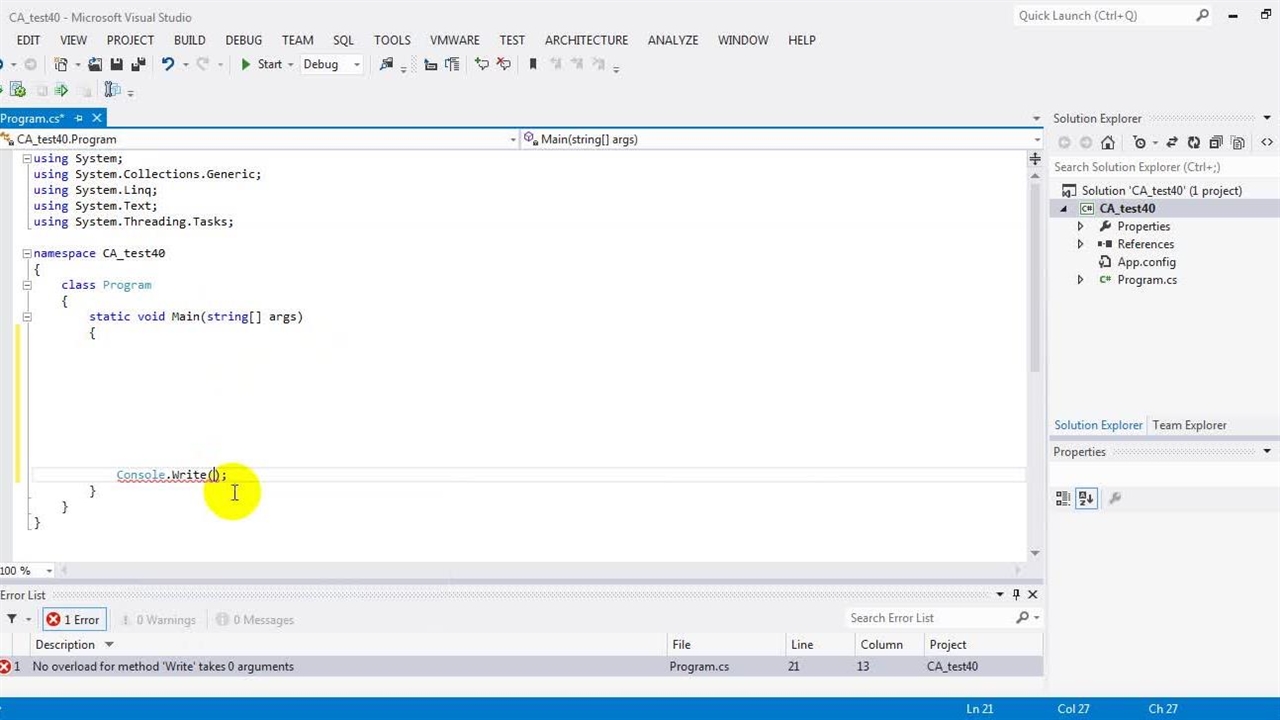This screenshot has width=1280, height=720.
Task: Switch to the Team Explorer tab
Action: pos(1189,425)
